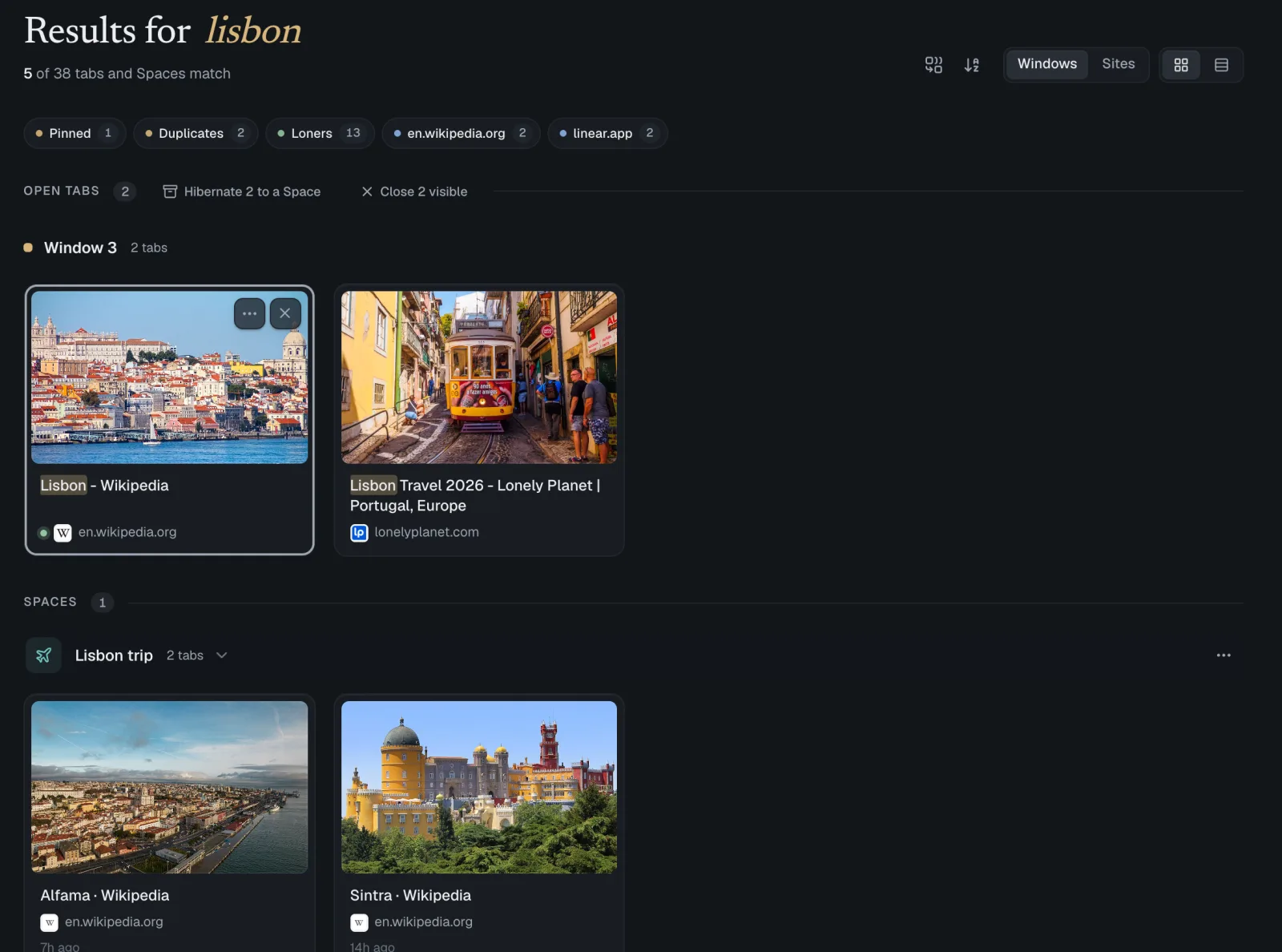The width and height of the screenshot is (1282, 952).
Task: Click the Lisbon tram thumbnail of the Lonely Planet card
Action: click(x=479, y=377)
